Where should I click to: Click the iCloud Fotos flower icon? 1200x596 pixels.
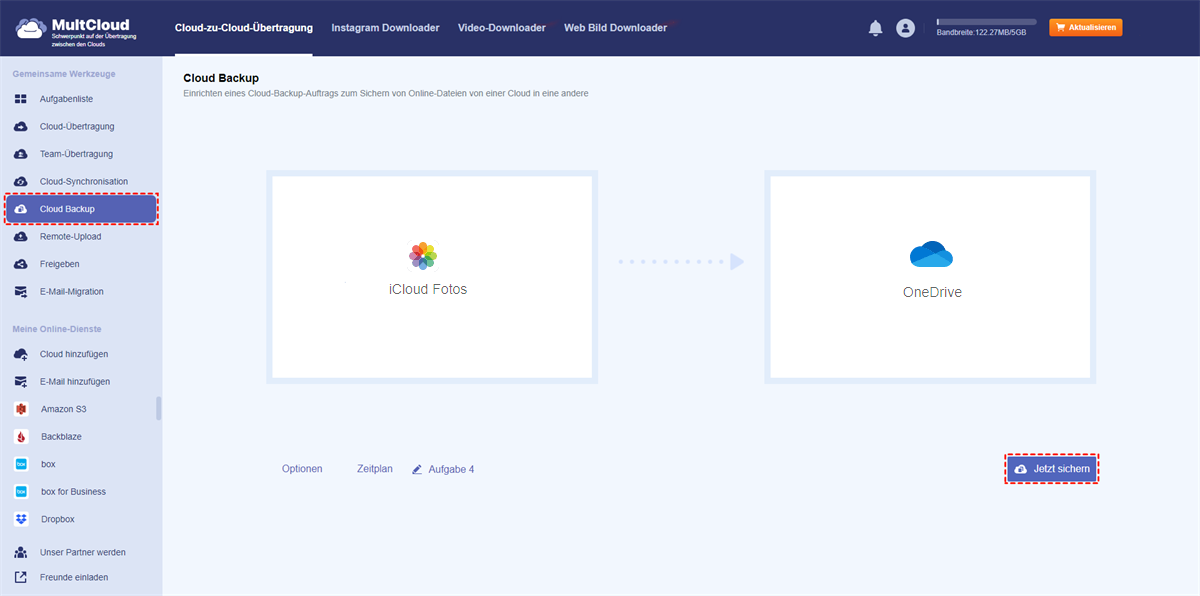423,256
